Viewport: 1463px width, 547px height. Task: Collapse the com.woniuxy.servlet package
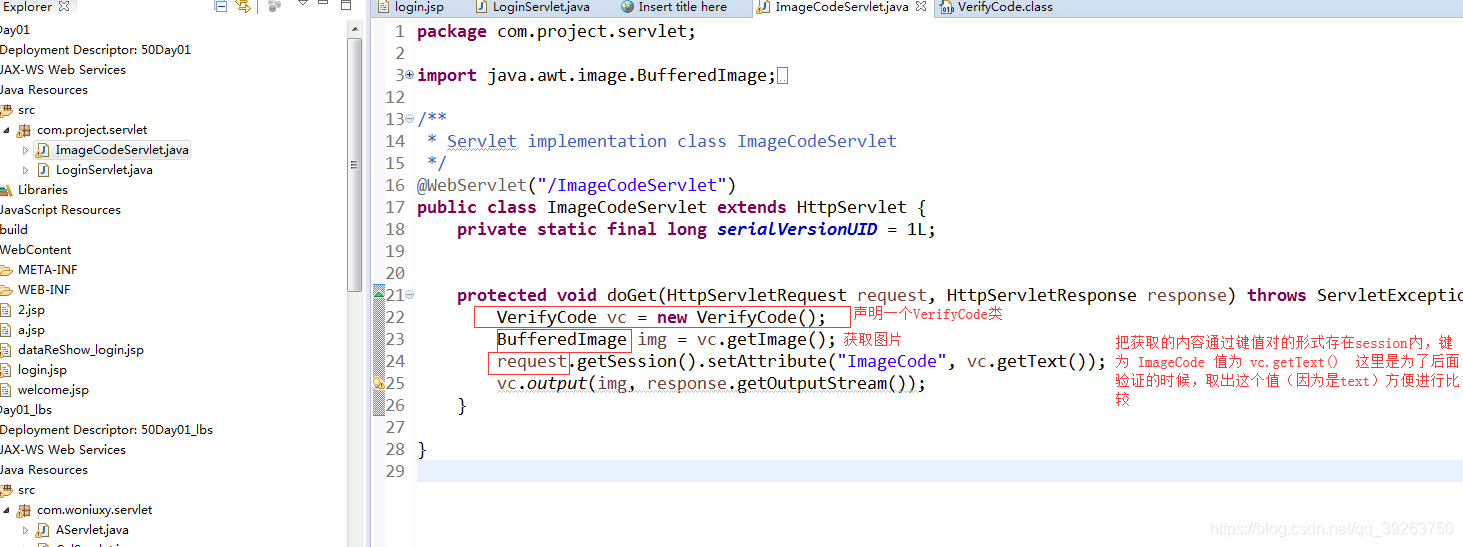tap(6, 510)
